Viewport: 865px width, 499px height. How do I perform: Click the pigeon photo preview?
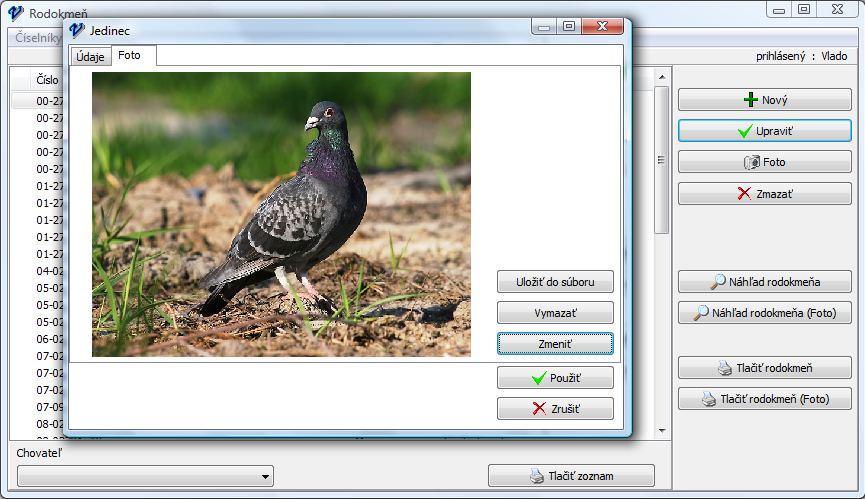tap(281, 214)
